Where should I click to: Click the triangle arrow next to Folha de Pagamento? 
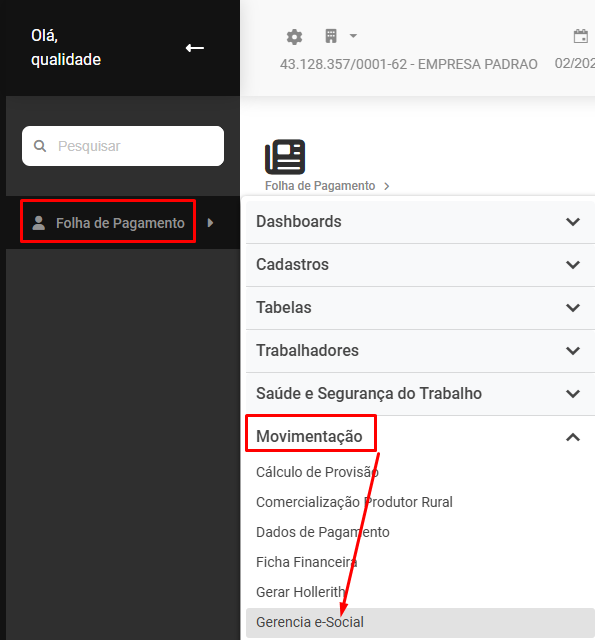point(211,223)
